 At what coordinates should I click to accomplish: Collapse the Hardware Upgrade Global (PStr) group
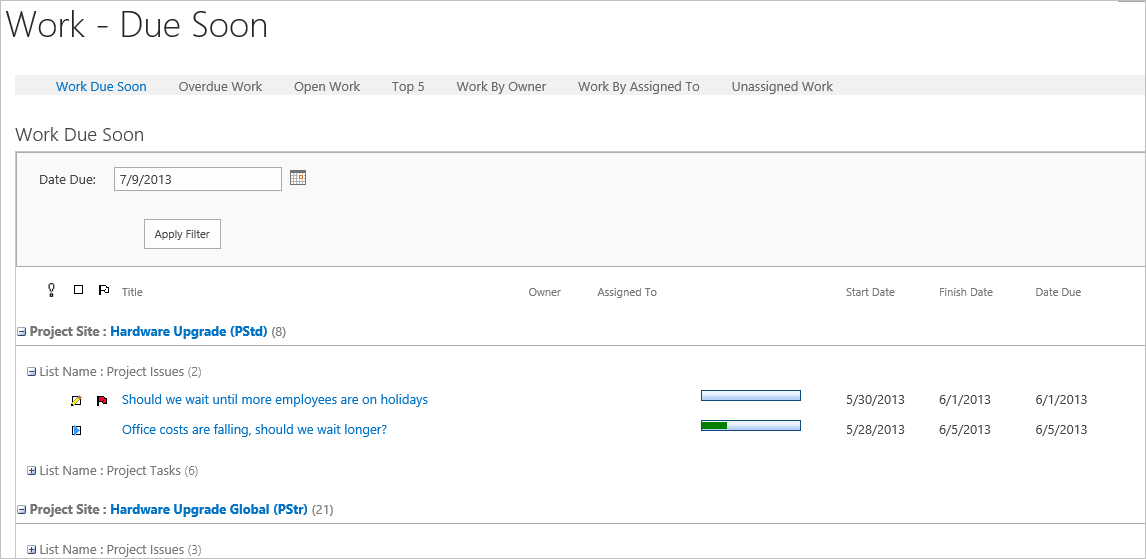tap(22, 510)
